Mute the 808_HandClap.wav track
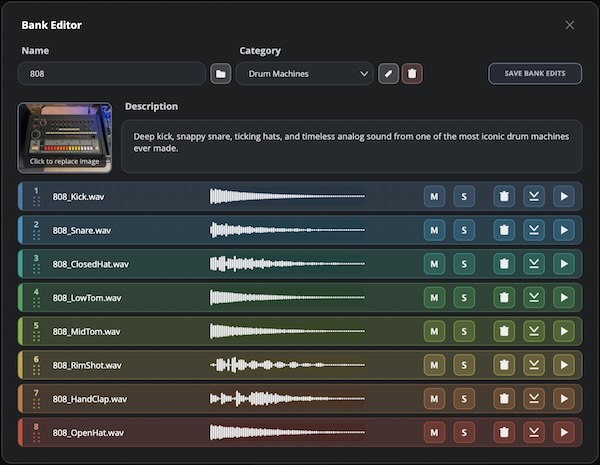Viewport: 600px width, 465px height. pos(434,398)
